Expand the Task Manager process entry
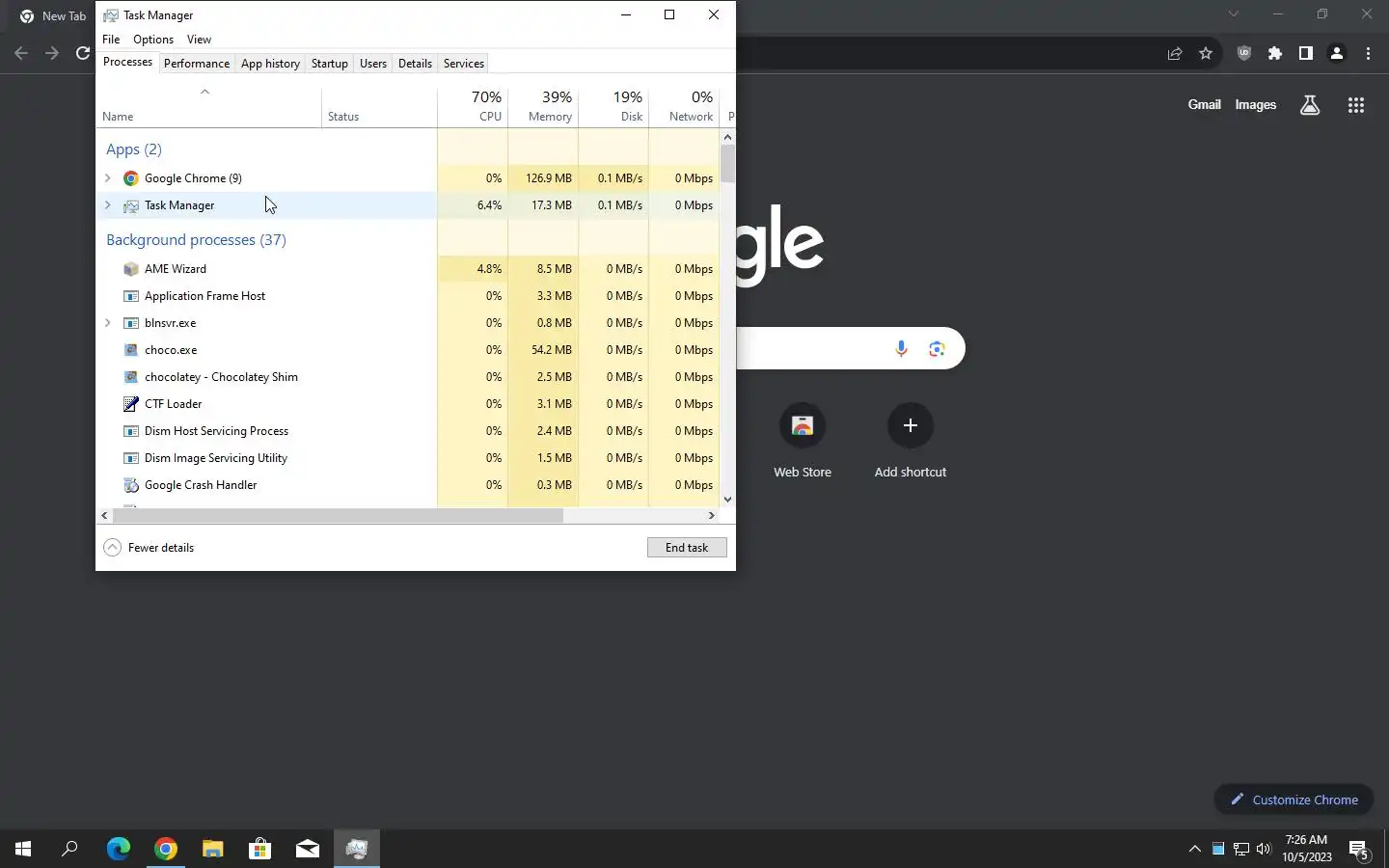Image resolution: width=1389 pixels, height=868 pixels. pyautogui.click(x=107, y=205)
